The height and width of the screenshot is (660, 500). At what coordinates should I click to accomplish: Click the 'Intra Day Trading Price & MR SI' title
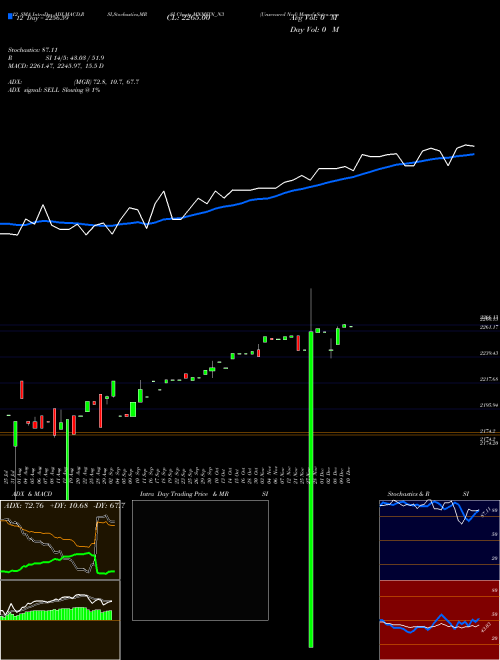(x=204, y=494)
